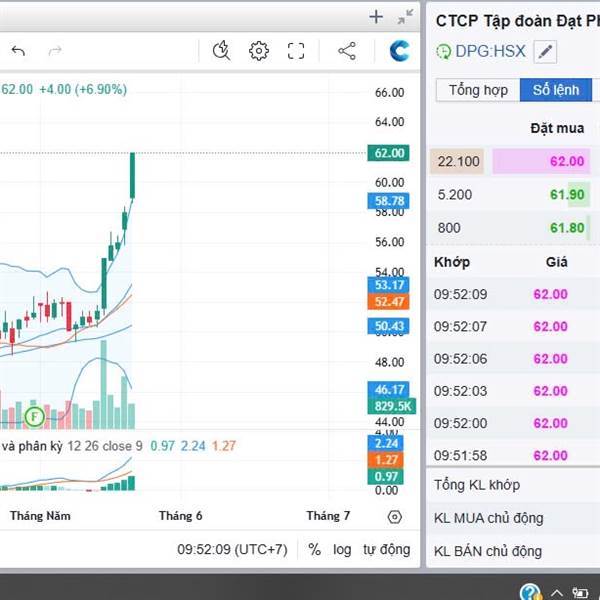
Task: Click the 58.78 blue indicator label
Action: (388, 201)
